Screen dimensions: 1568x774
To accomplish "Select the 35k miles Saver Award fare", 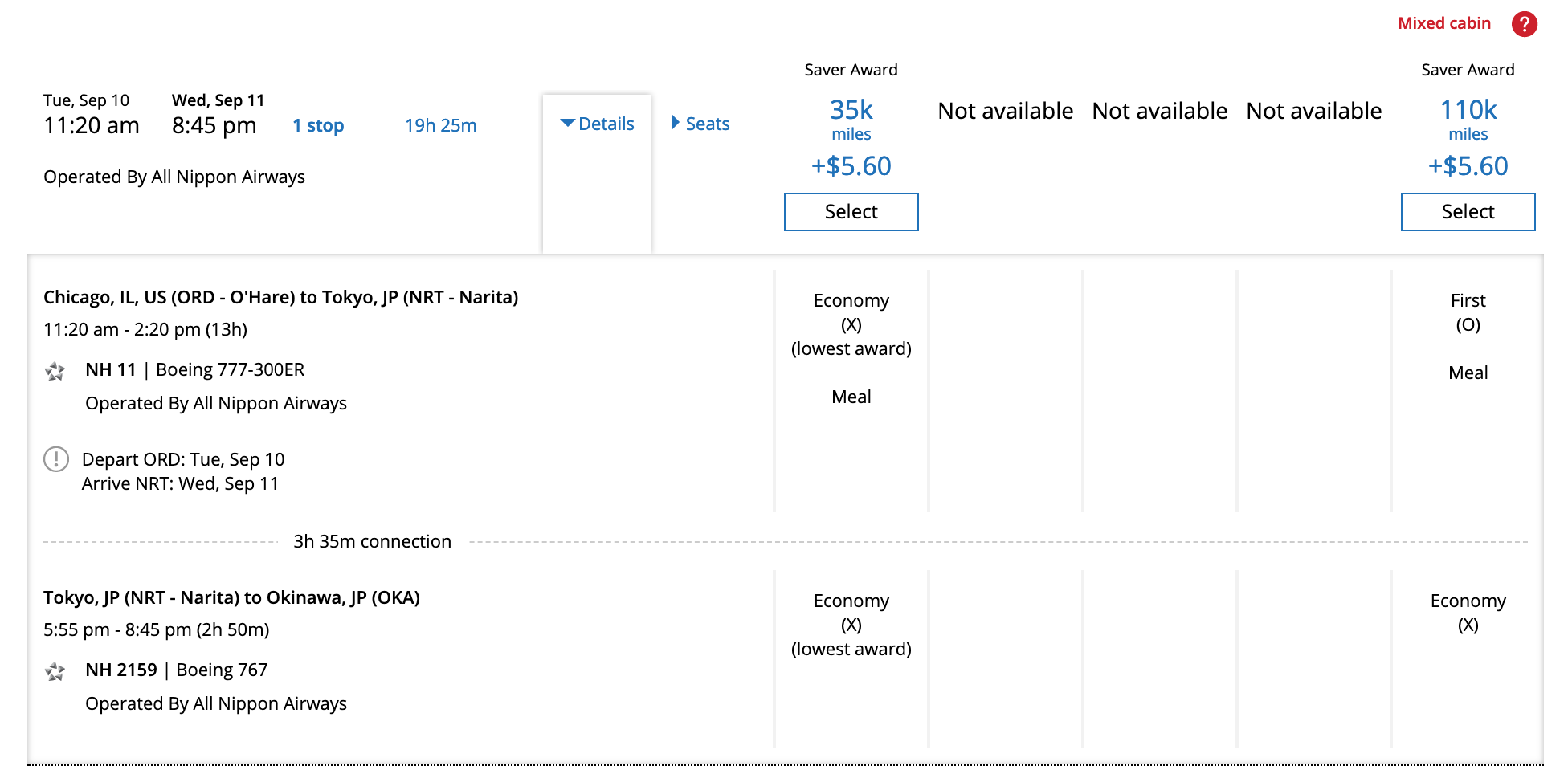I will tap(851, 212).
